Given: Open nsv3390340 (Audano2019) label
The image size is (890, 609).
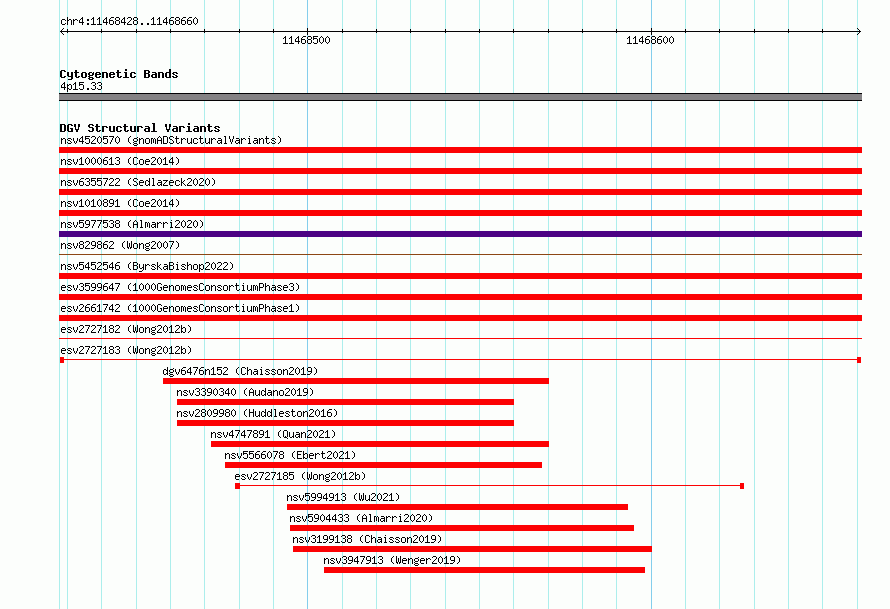Looking at the screenshot, I should pyautogui.click(x=245, y=392).
